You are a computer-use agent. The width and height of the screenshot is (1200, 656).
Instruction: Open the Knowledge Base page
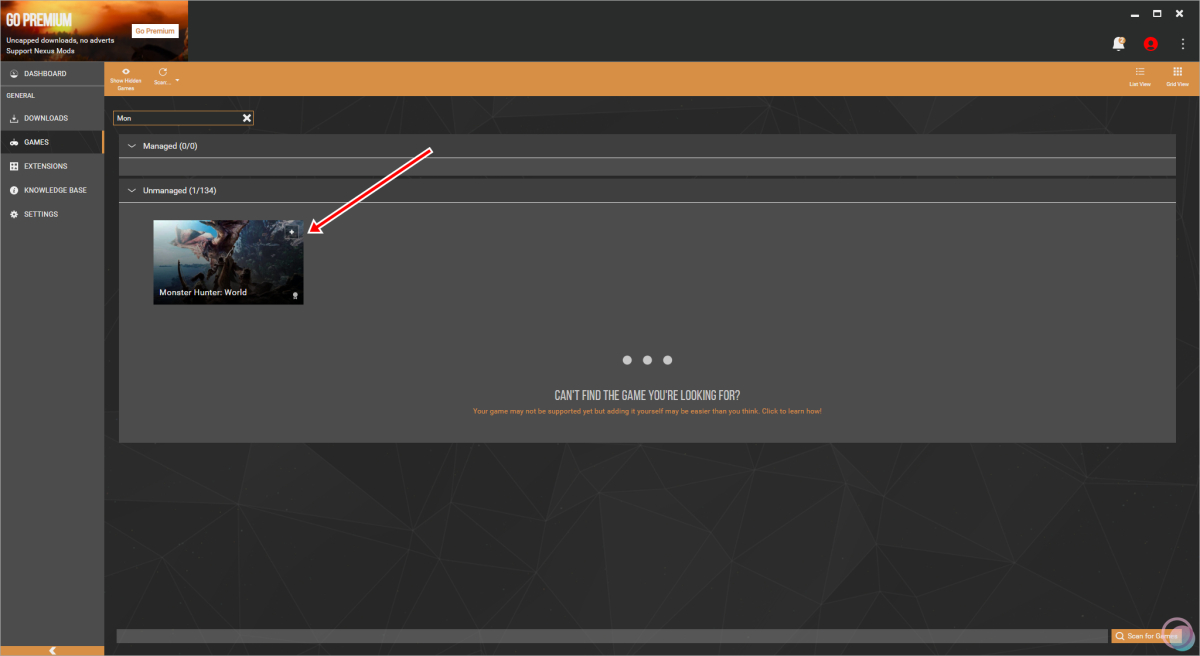point(52,190)
